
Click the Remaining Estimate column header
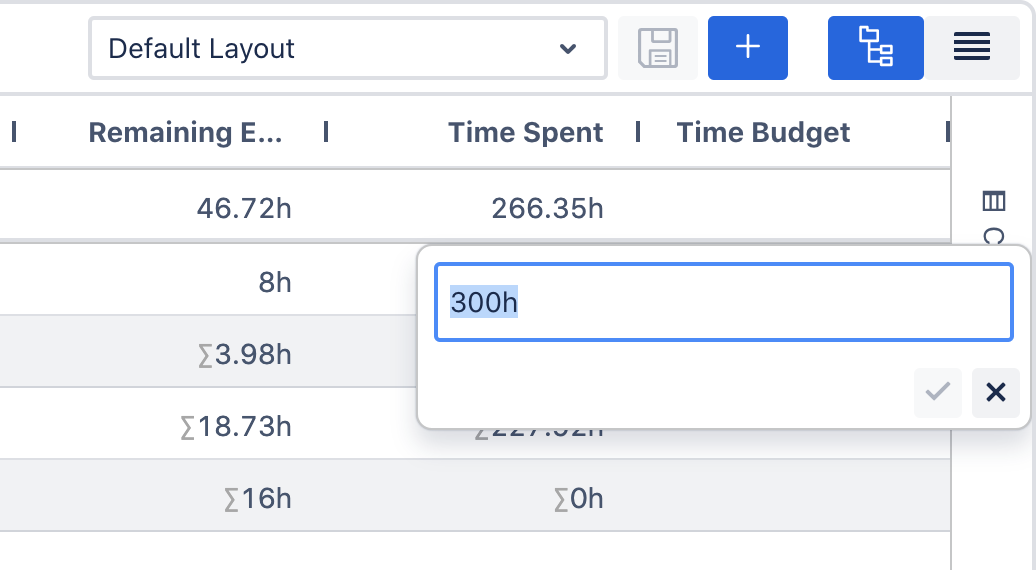186,132
